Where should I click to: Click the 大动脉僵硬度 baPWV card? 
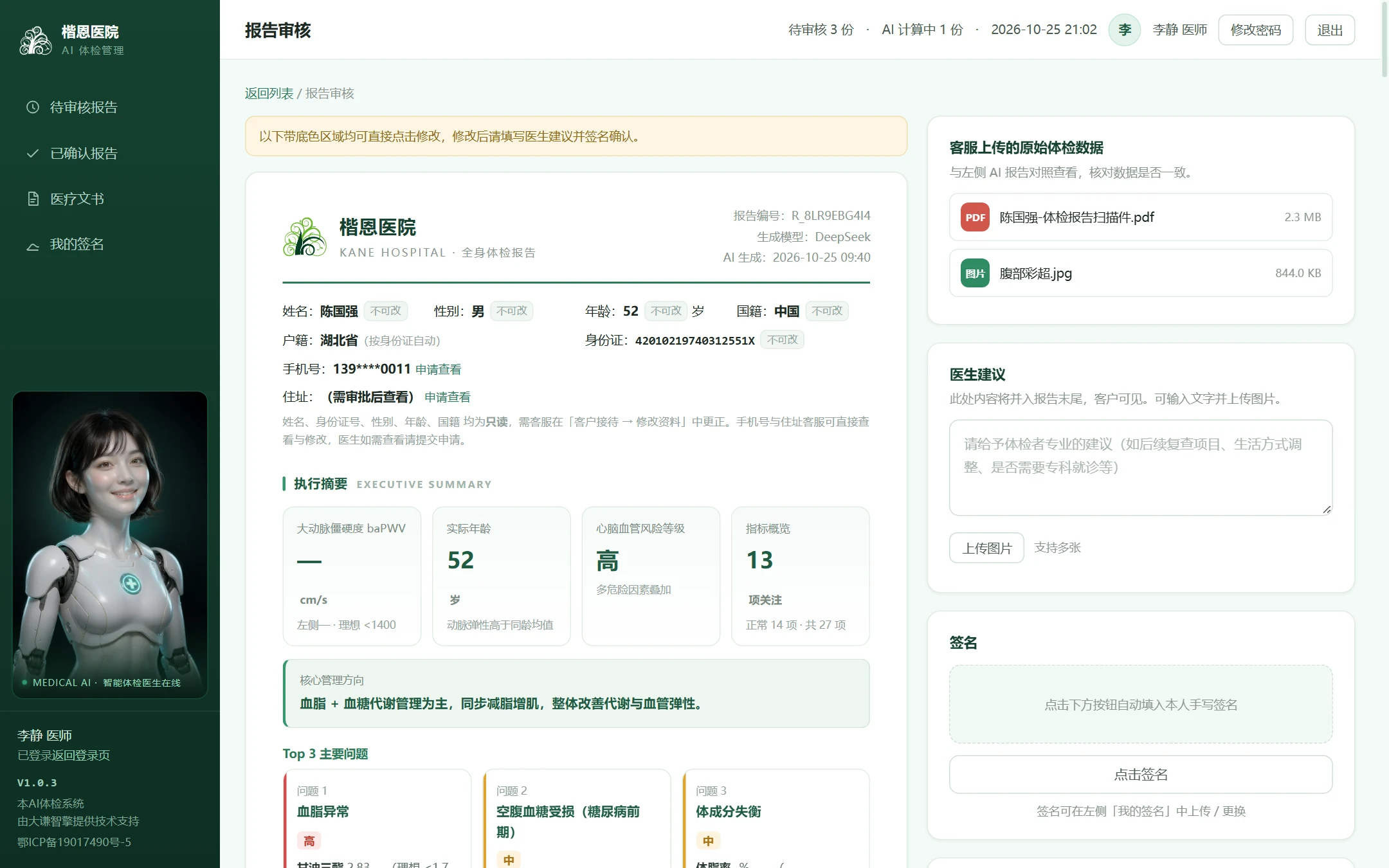coord(352,576)
